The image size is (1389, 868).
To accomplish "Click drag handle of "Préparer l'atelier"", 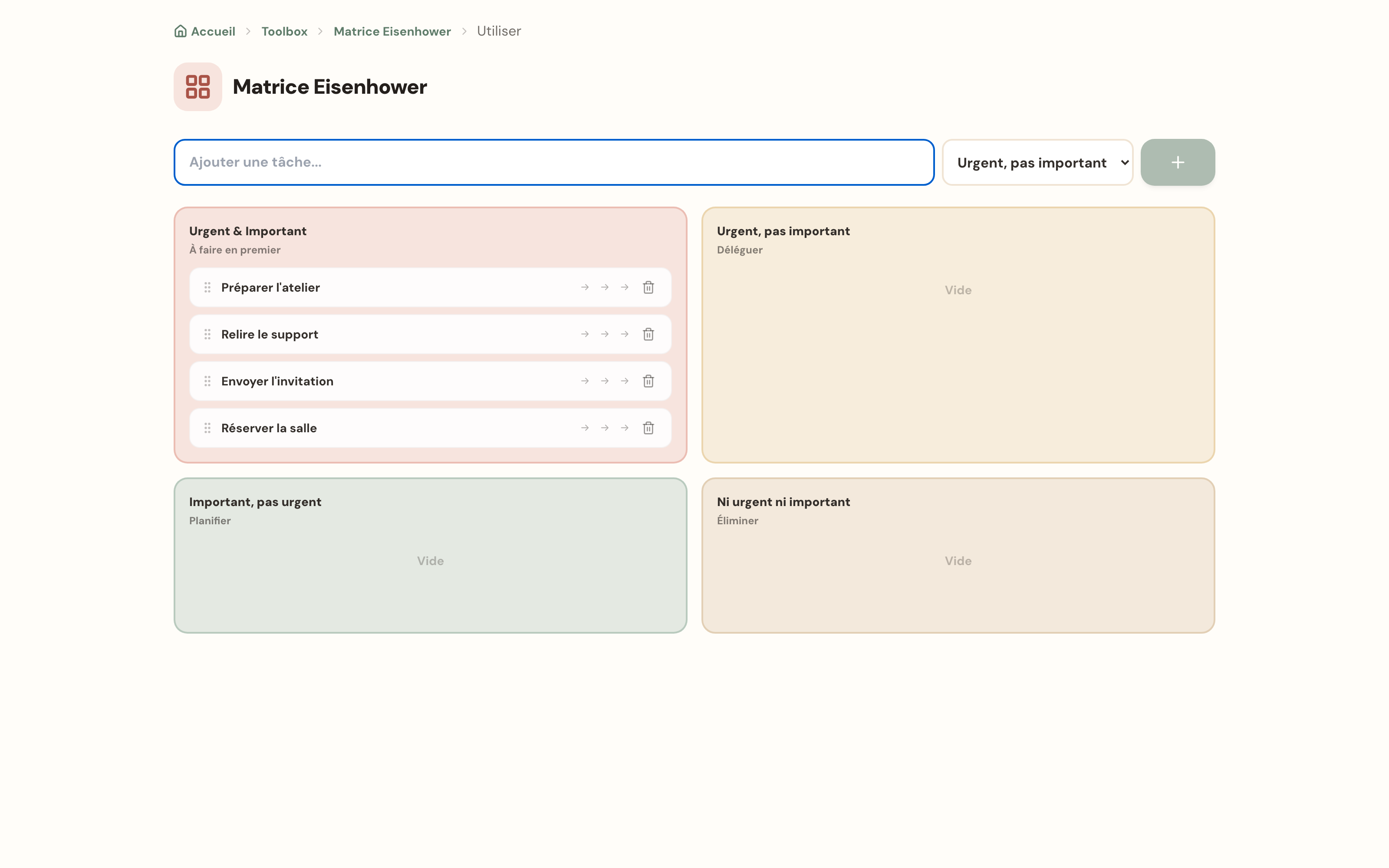I will [207, 287].
